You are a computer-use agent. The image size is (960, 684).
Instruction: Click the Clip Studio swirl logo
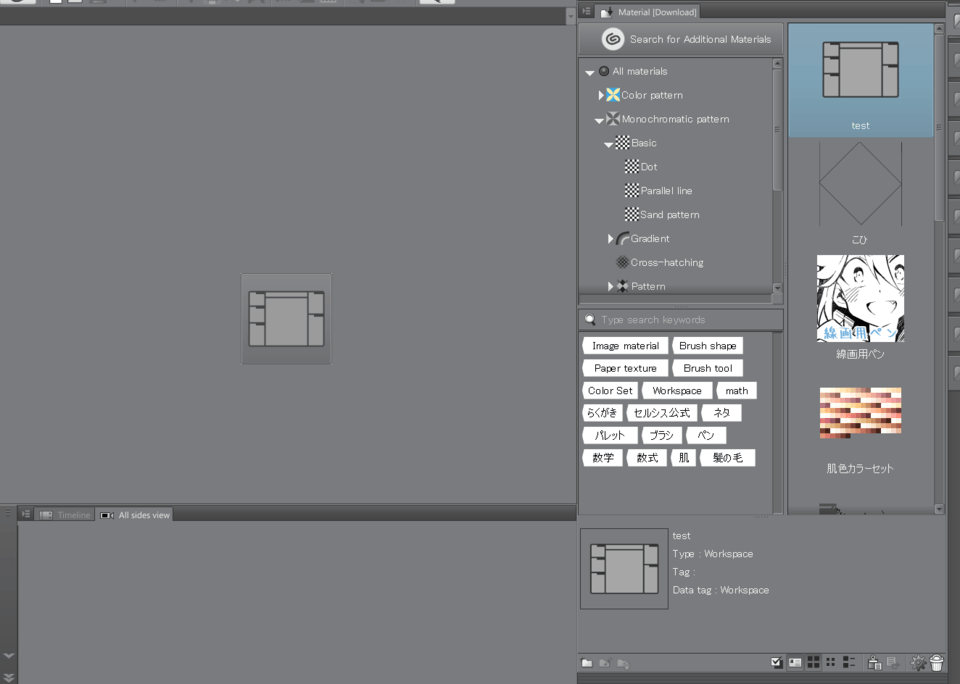tap(612, 39)
